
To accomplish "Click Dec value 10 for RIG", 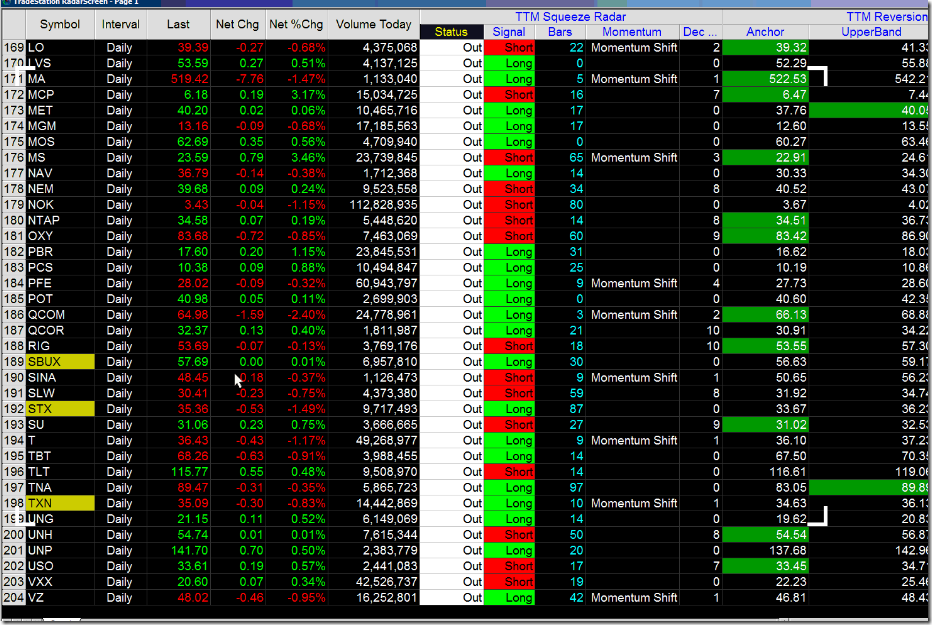I will 713,346.
